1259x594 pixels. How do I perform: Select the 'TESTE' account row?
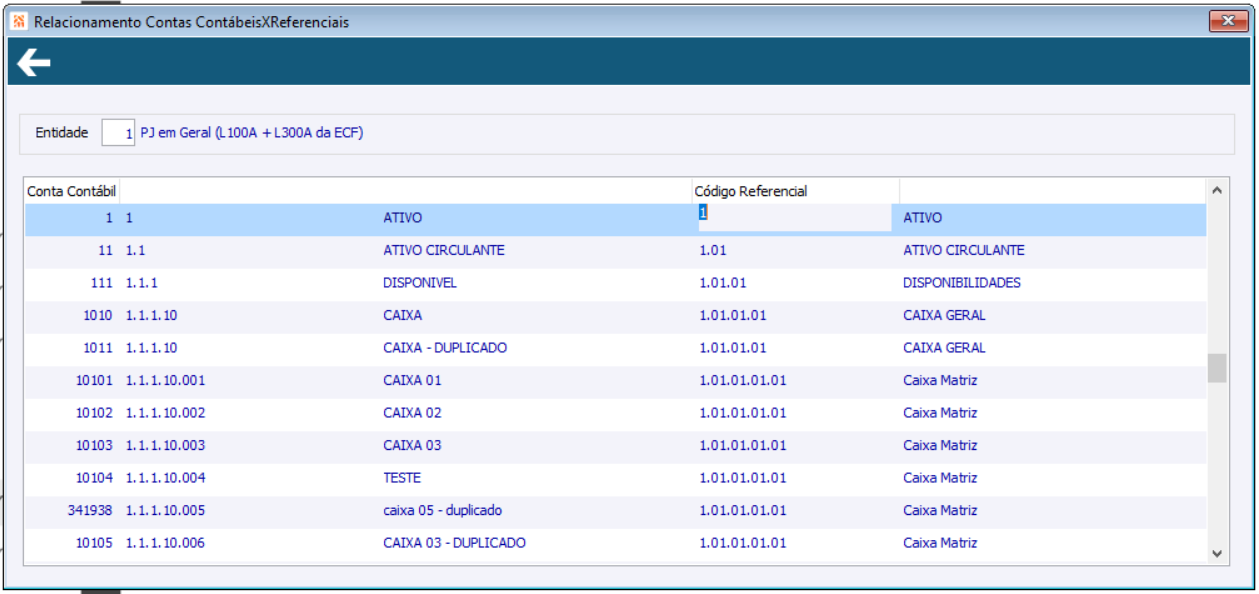click(x=615, y=478)
